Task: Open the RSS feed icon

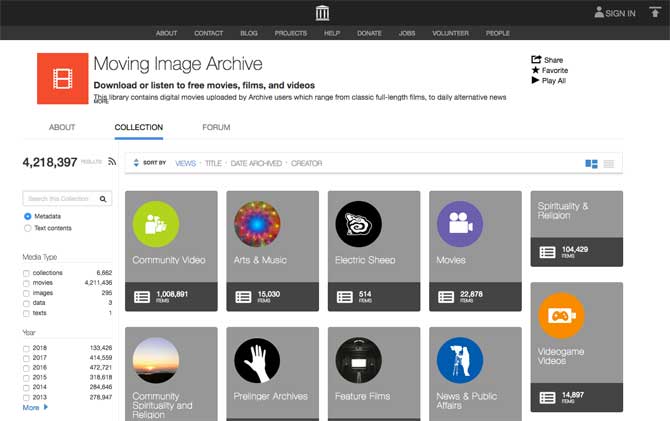Action: point(112,162)
